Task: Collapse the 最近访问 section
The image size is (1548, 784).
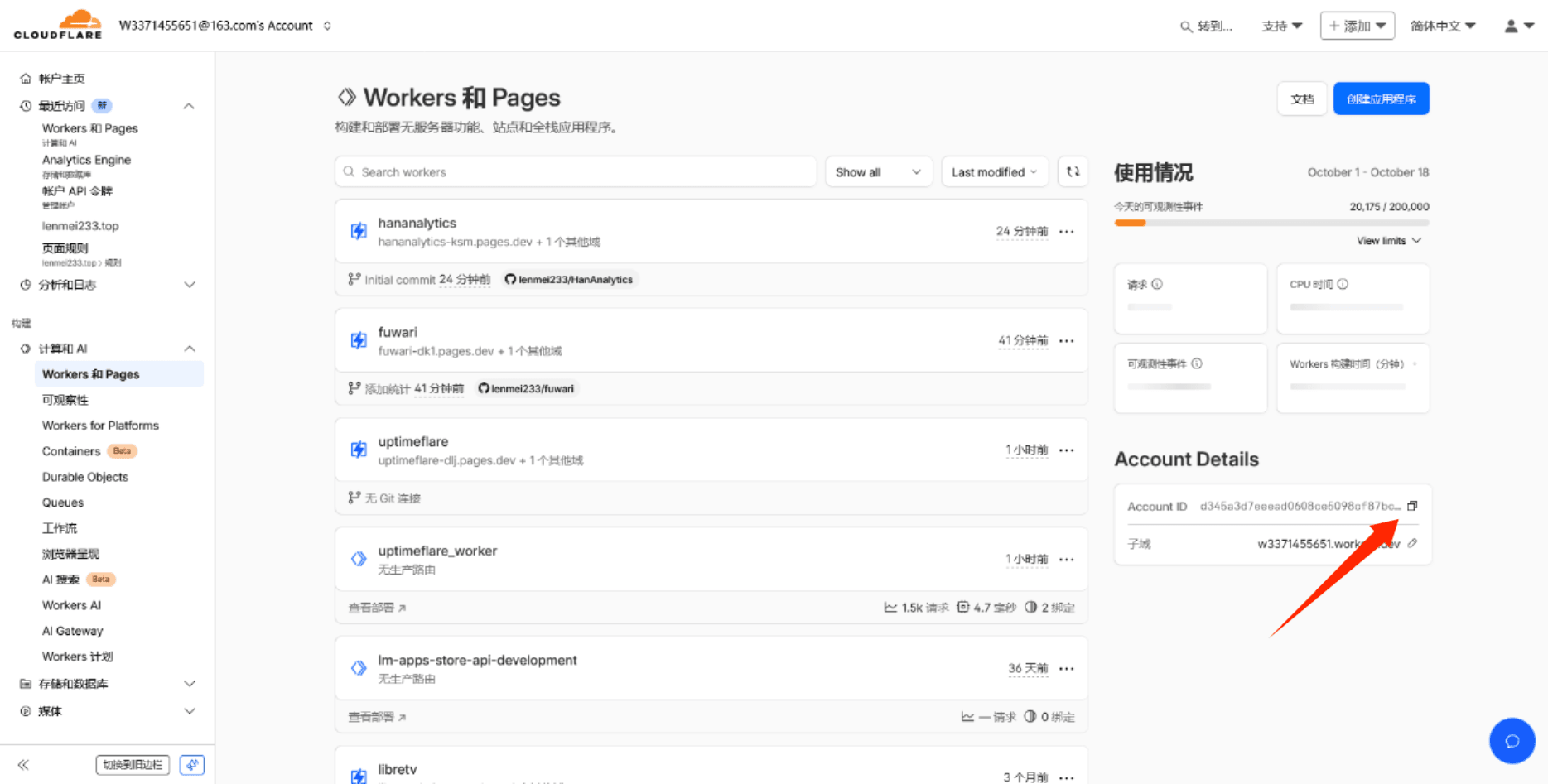Action: (189, 106)
